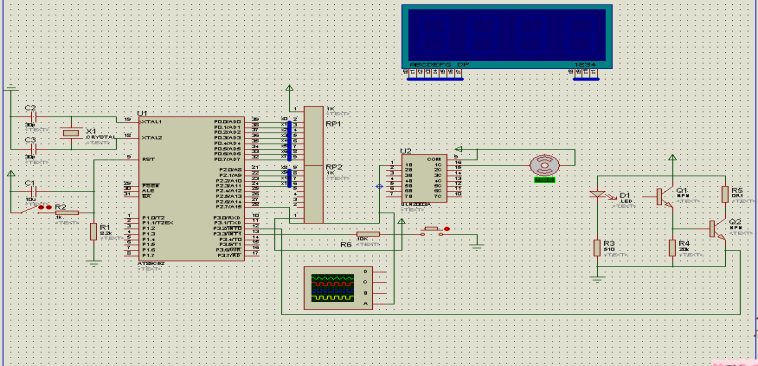Viewport: 758px width, 366px height.
Task: Click the C1 capacitor
Action: click(x=33, y=191)
